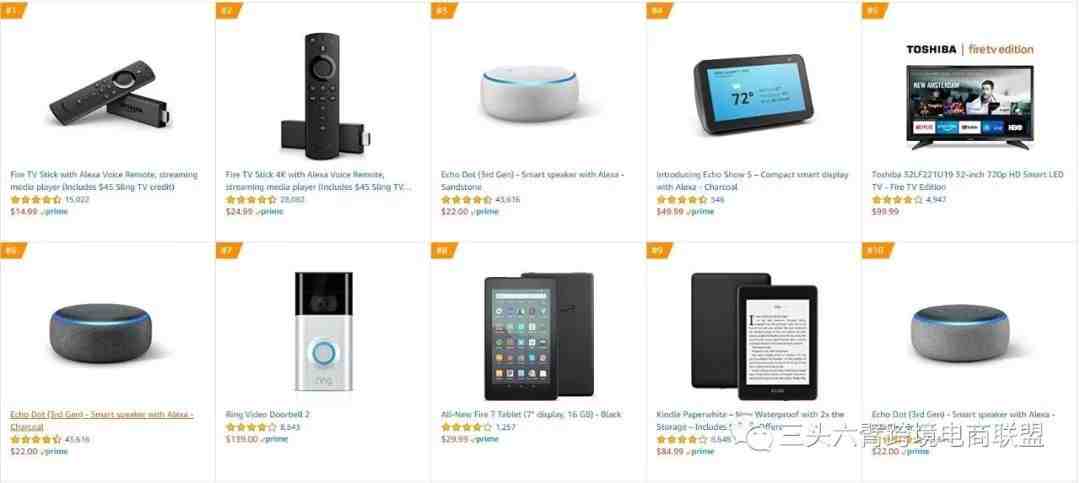View the 43,616 reviews for Echo Dot Sandstone
Viewport: 1080px width, 483px height.
508,200
